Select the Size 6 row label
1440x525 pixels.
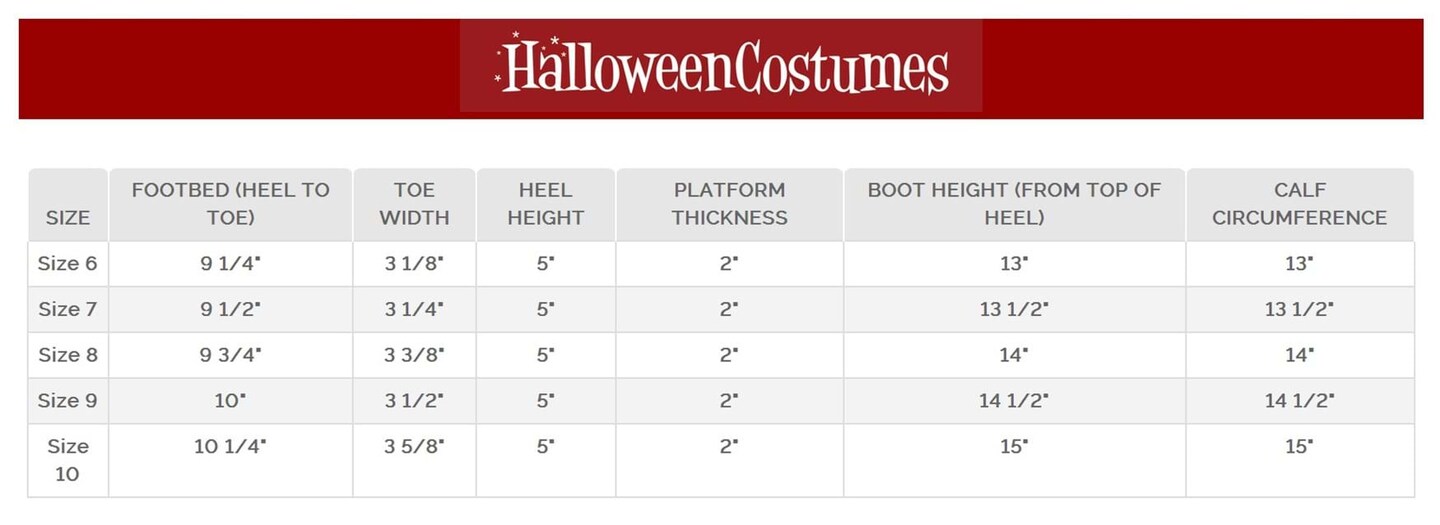click(x=68, y=264)
